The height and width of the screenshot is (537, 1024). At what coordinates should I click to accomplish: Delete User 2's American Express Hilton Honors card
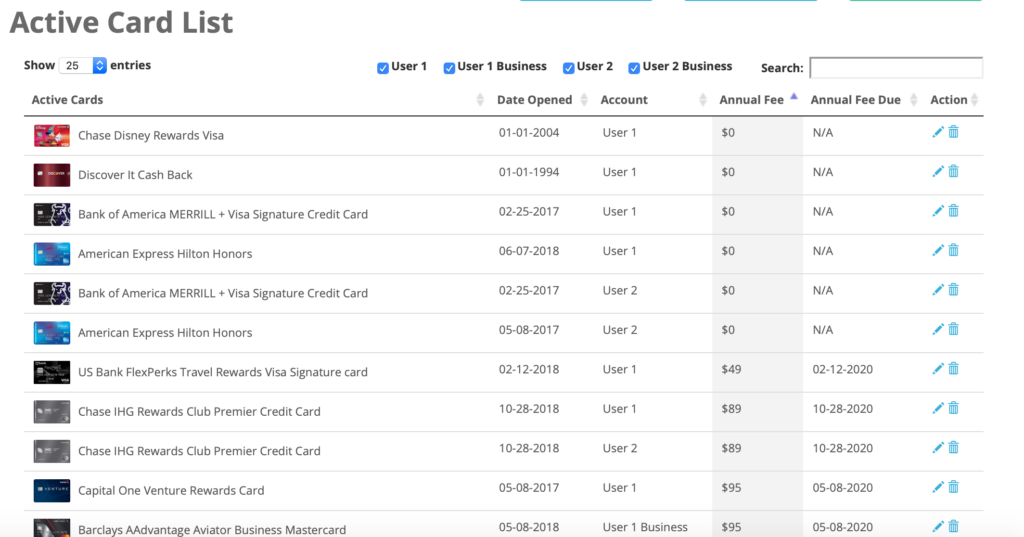(x=953, y=329)
